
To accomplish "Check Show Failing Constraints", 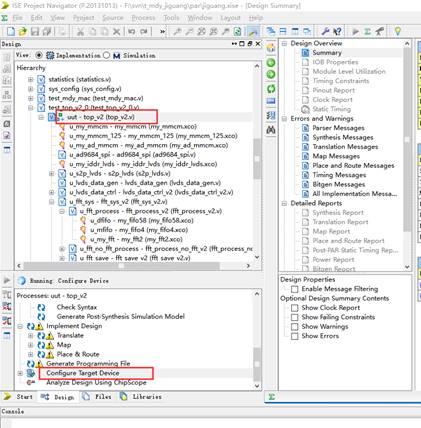I will [x=295, y=317].
